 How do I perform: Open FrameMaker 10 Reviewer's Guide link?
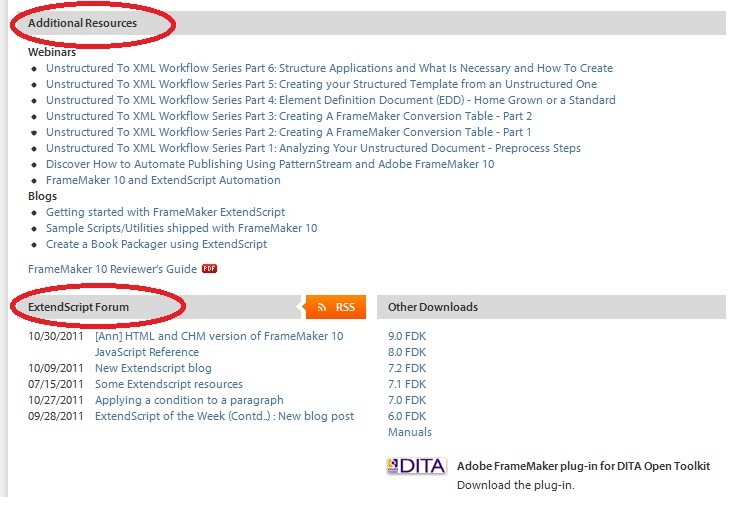[113, 269]
